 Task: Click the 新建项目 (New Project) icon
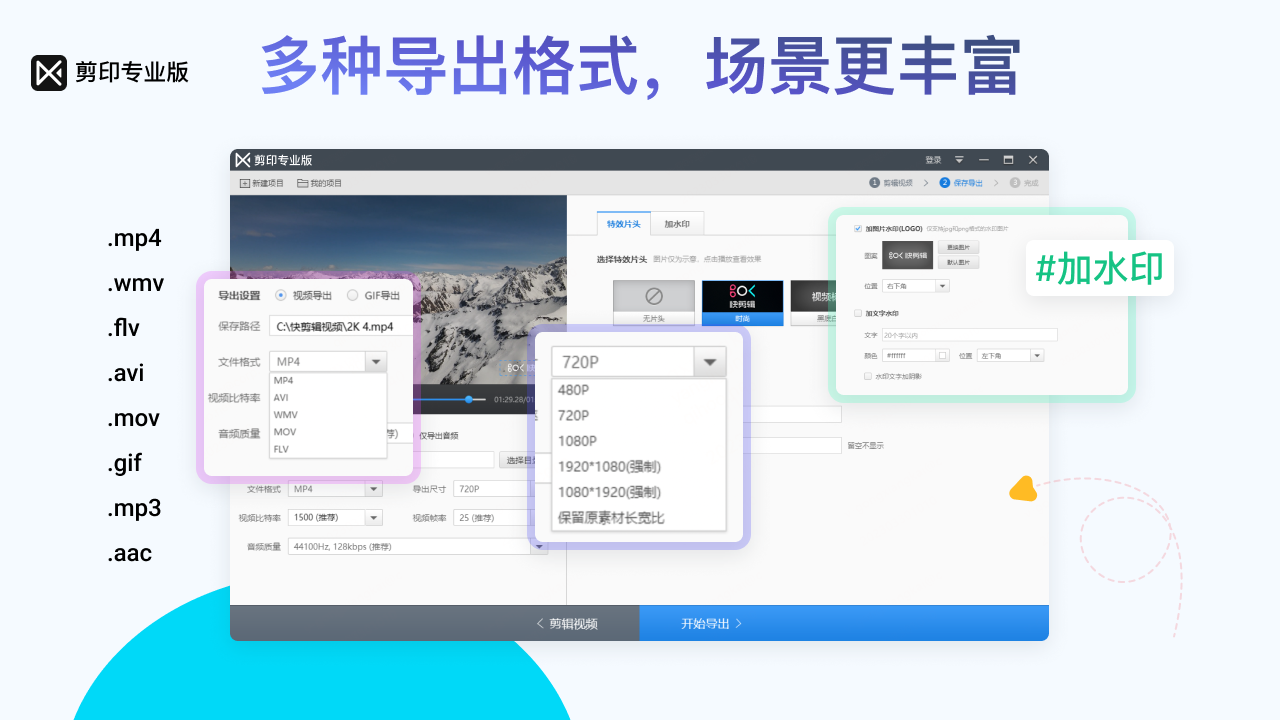click(245, 182)
